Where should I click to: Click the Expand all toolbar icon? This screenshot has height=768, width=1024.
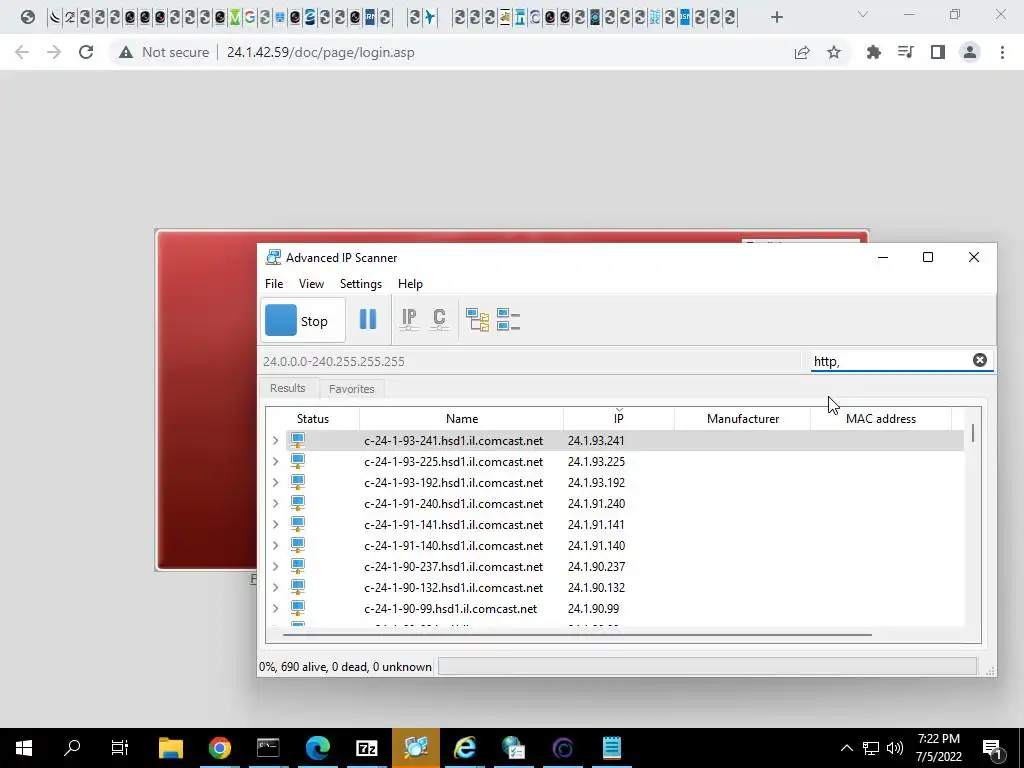coord(477,319)
